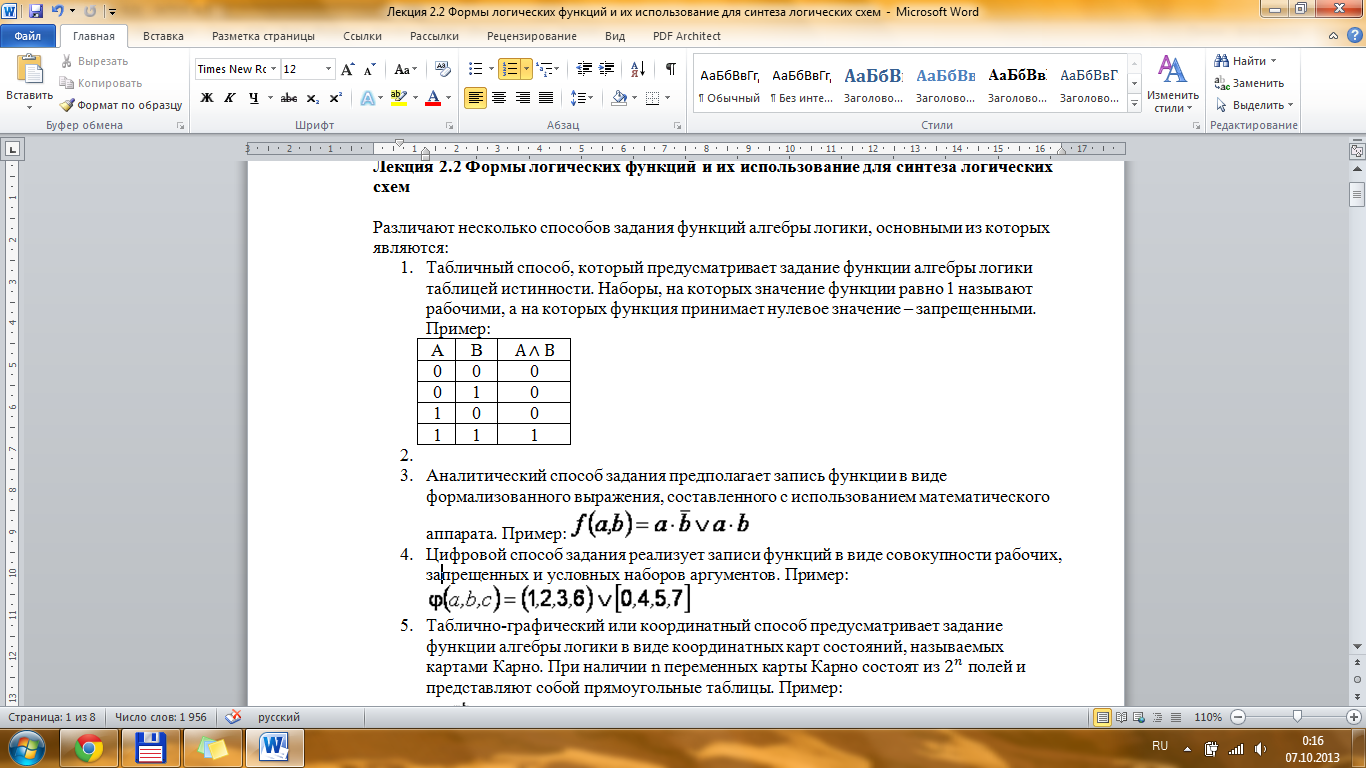Click the language indicator русский
This screenshot has width=1366, height=768.
tap(279, 717)
